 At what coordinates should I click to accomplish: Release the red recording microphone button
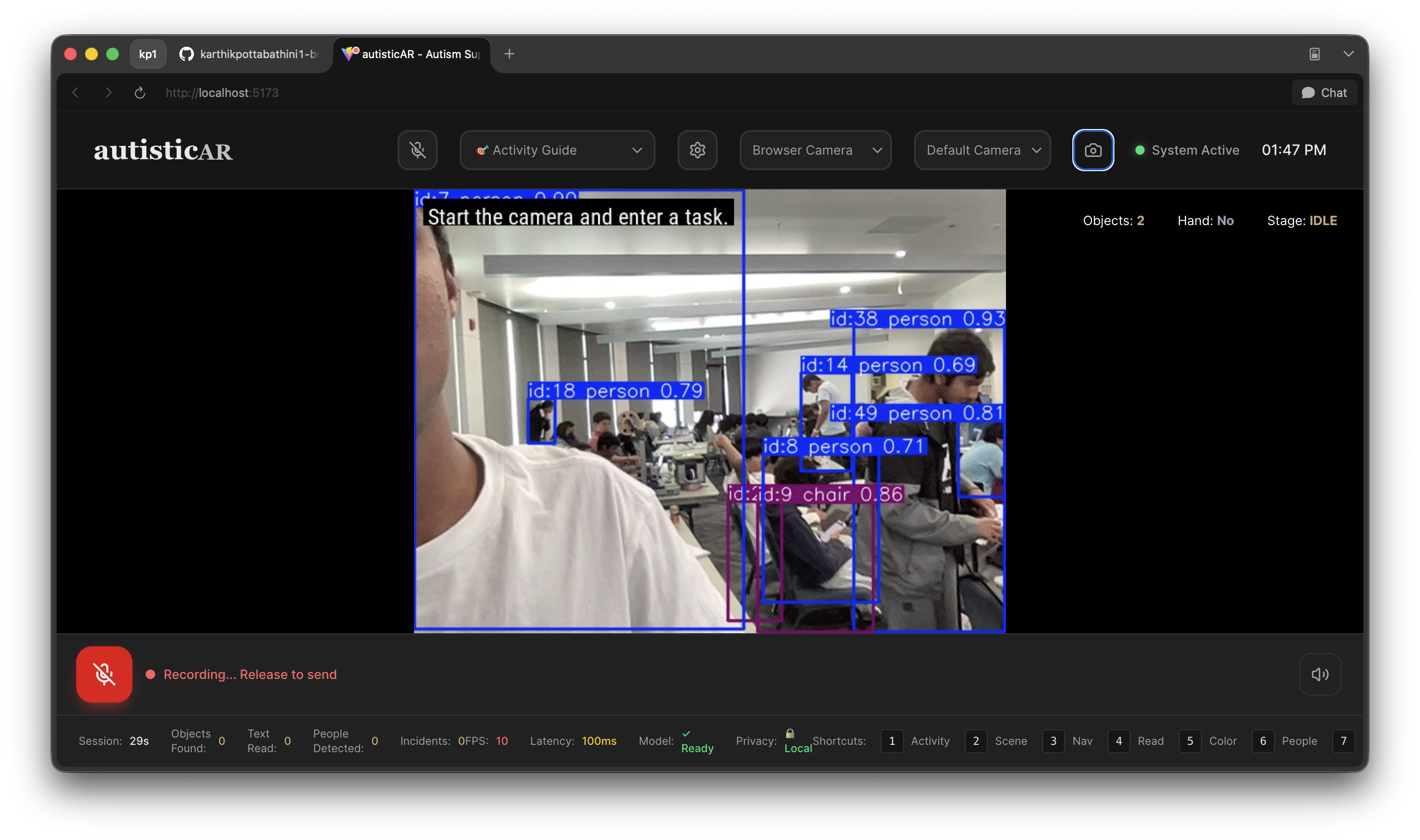tap(104, 674)
